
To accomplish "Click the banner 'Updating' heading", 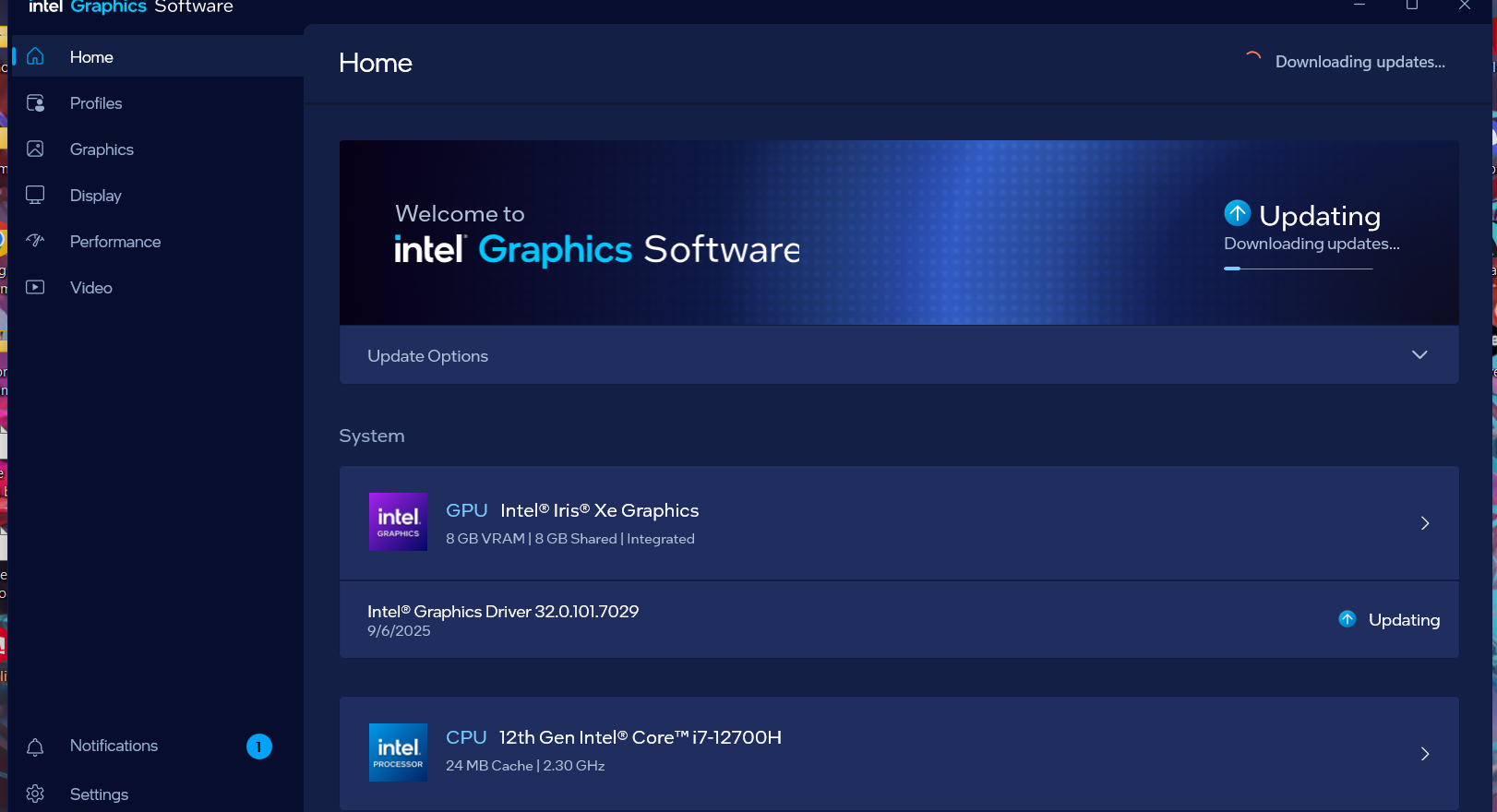I will (1320, 216).
